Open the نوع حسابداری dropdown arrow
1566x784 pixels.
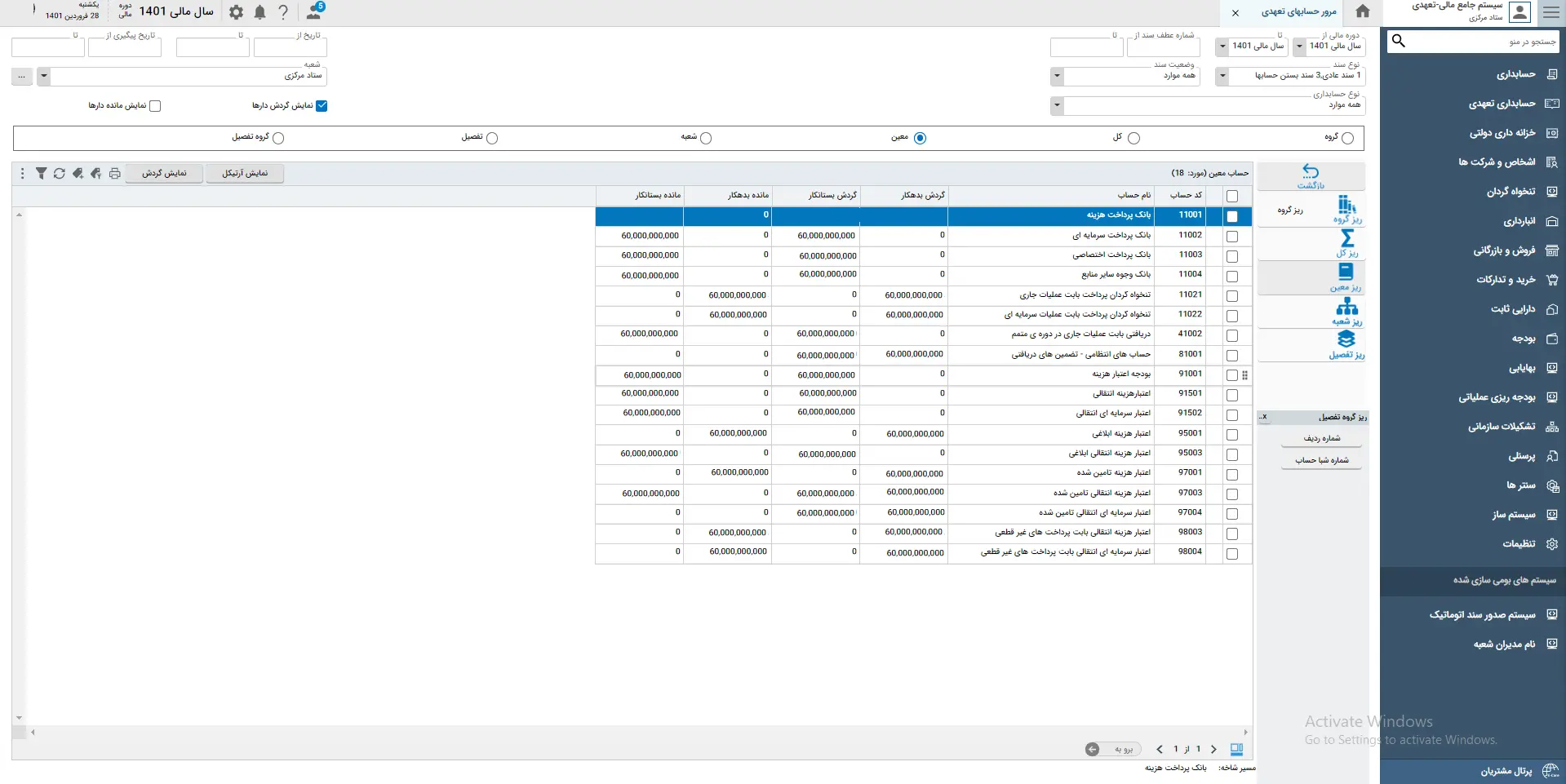pyautogui.click(x=1057, y=106)
